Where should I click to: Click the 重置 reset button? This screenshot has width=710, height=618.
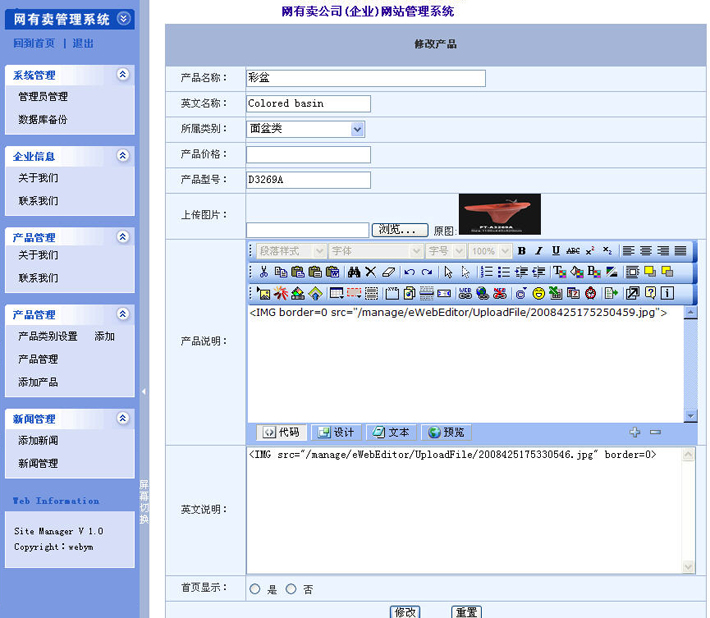pyautogui.click(x=466, y=612)
